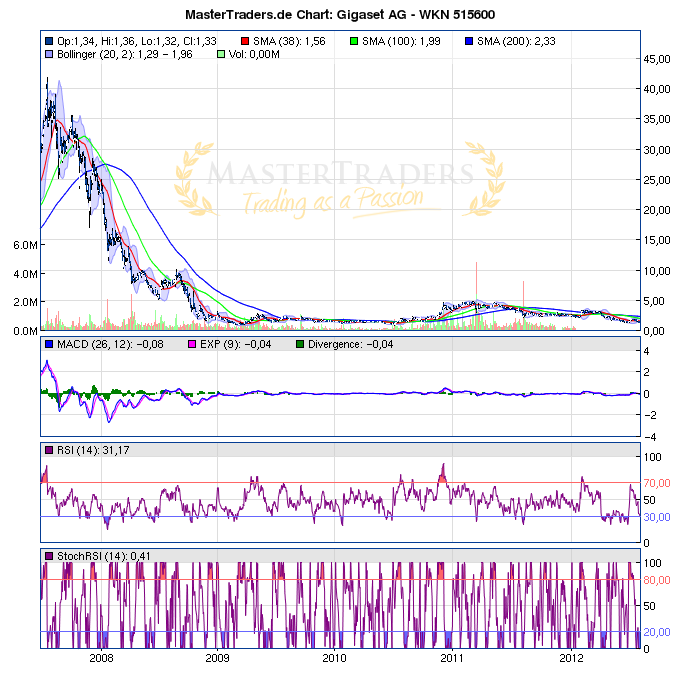Click the 50 label on RSI axis
Viewport: 680px width, 684px height.
pos(649,500)
